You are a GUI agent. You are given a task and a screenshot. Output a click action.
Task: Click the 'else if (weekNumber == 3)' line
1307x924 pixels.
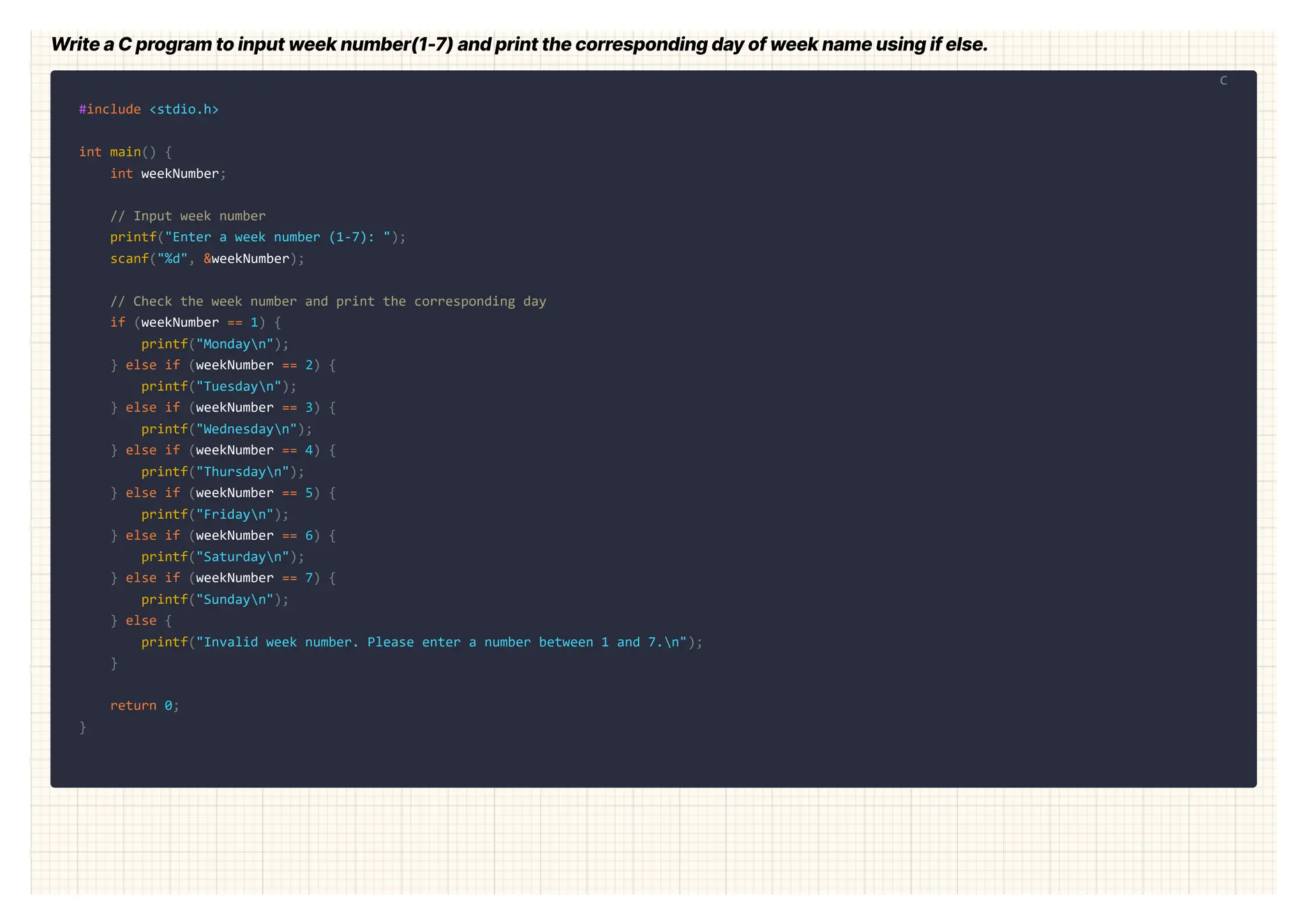click(223, 408)
